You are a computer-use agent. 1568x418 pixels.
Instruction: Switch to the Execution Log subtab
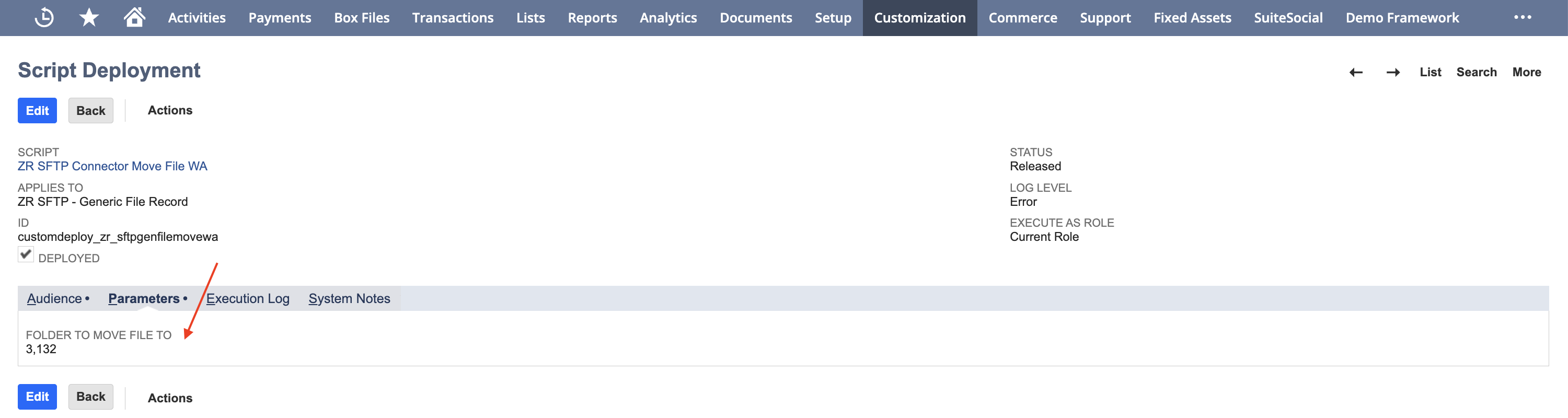[x=248, y=299]
